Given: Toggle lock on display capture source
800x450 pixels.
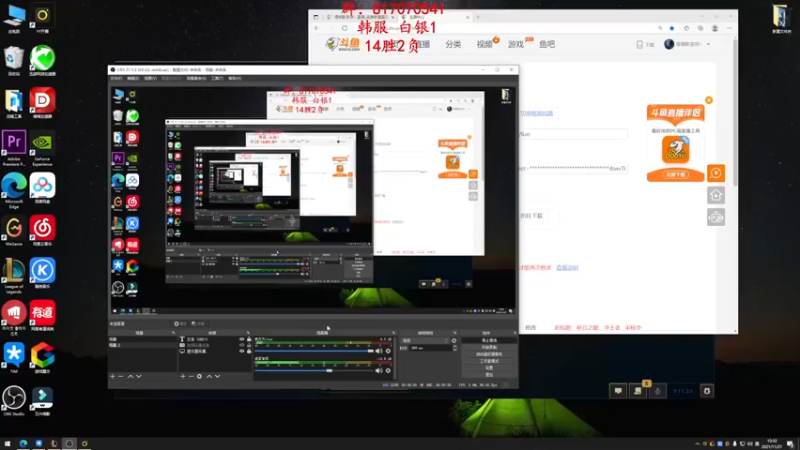Looking at the screenshot, I should click(x=249, y=351).
